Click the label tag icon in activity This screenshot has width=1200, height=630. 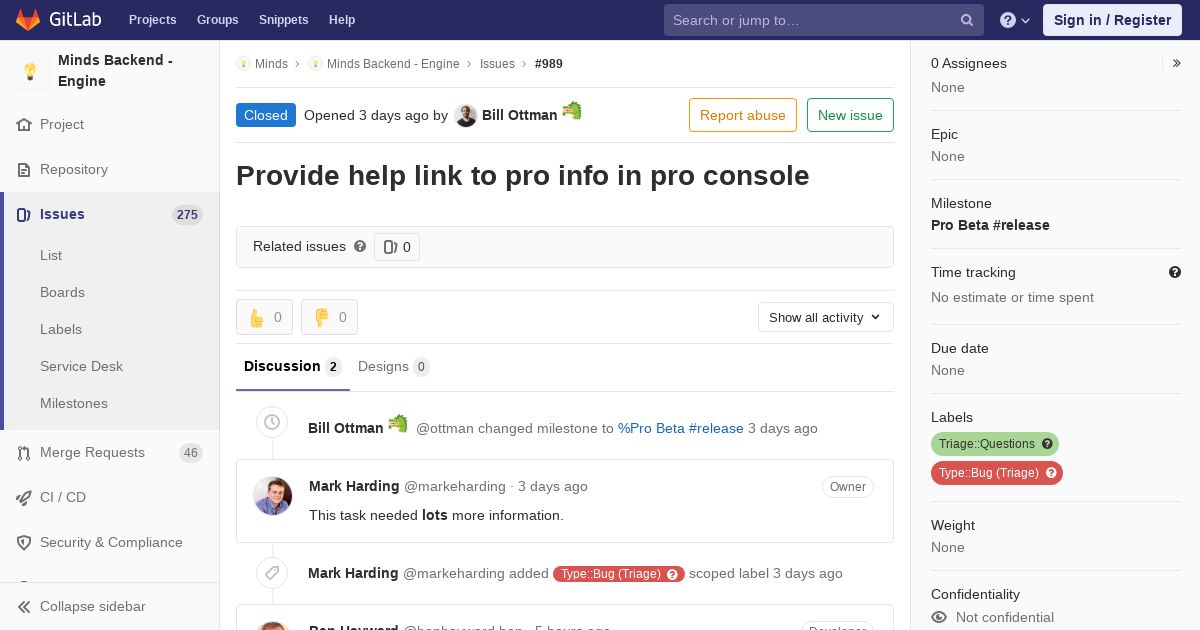[x=272, y=573]
